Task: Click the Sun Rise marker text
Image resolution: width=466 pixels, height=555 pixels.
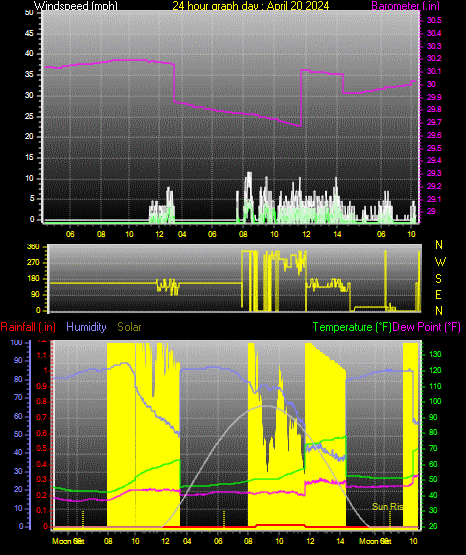Action: tap(387, 507)
